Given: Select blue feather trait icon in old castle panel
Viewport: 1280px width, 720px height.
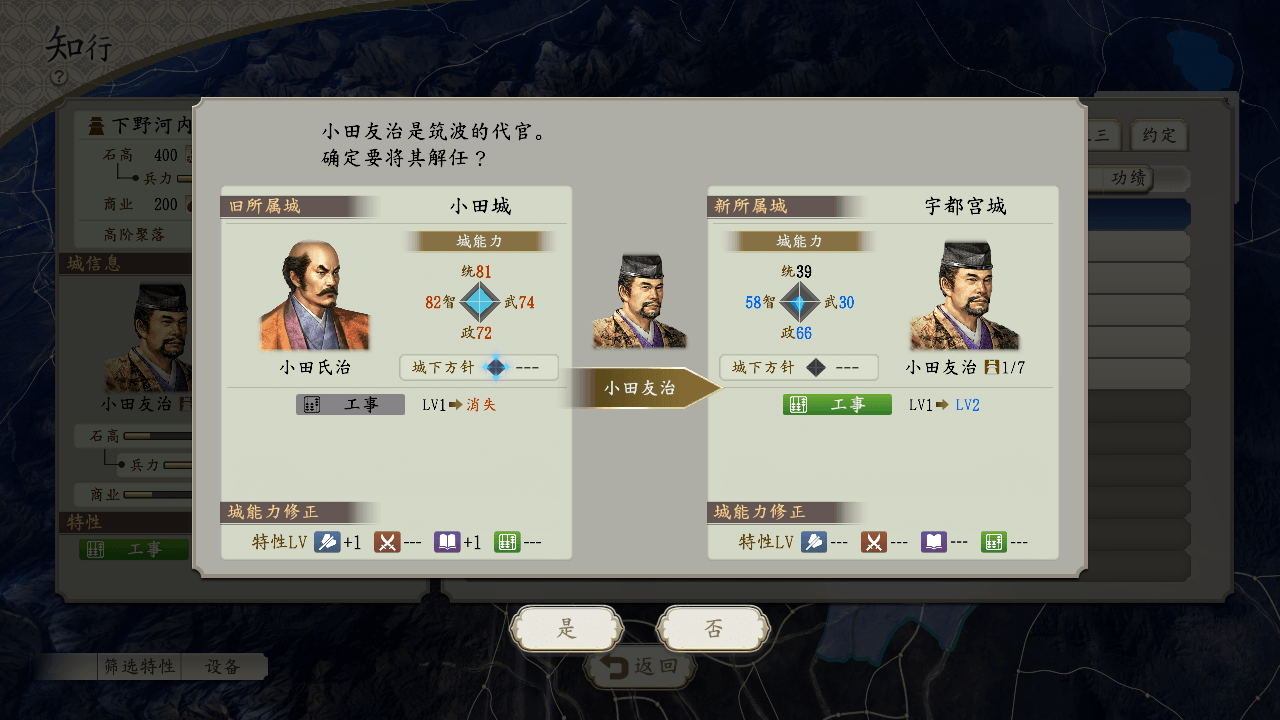Looking at the screenshot, I should (x=327, y=542).
